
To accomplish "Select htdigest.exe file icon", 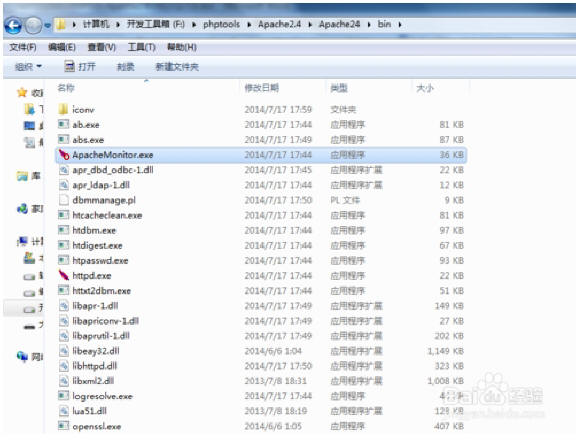I will pyautogui.click(x=63, y=245).
